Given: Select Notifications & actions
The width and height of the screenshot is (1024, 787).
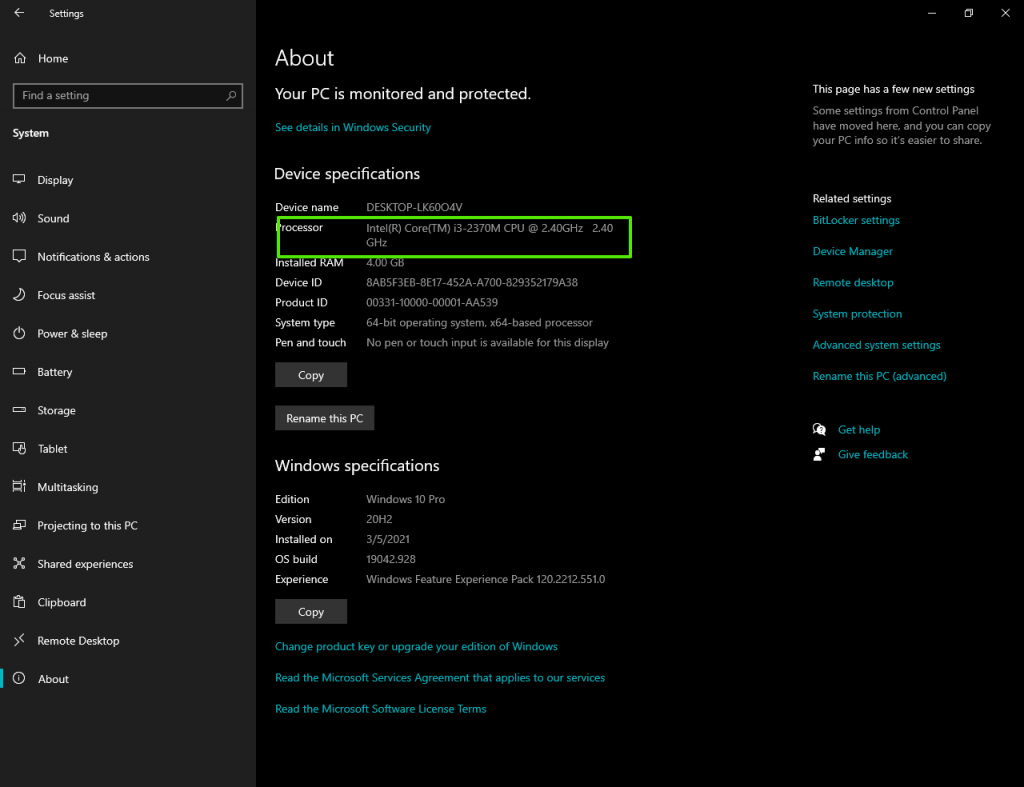Looking at the screenshot, I should tap(93, 257).
